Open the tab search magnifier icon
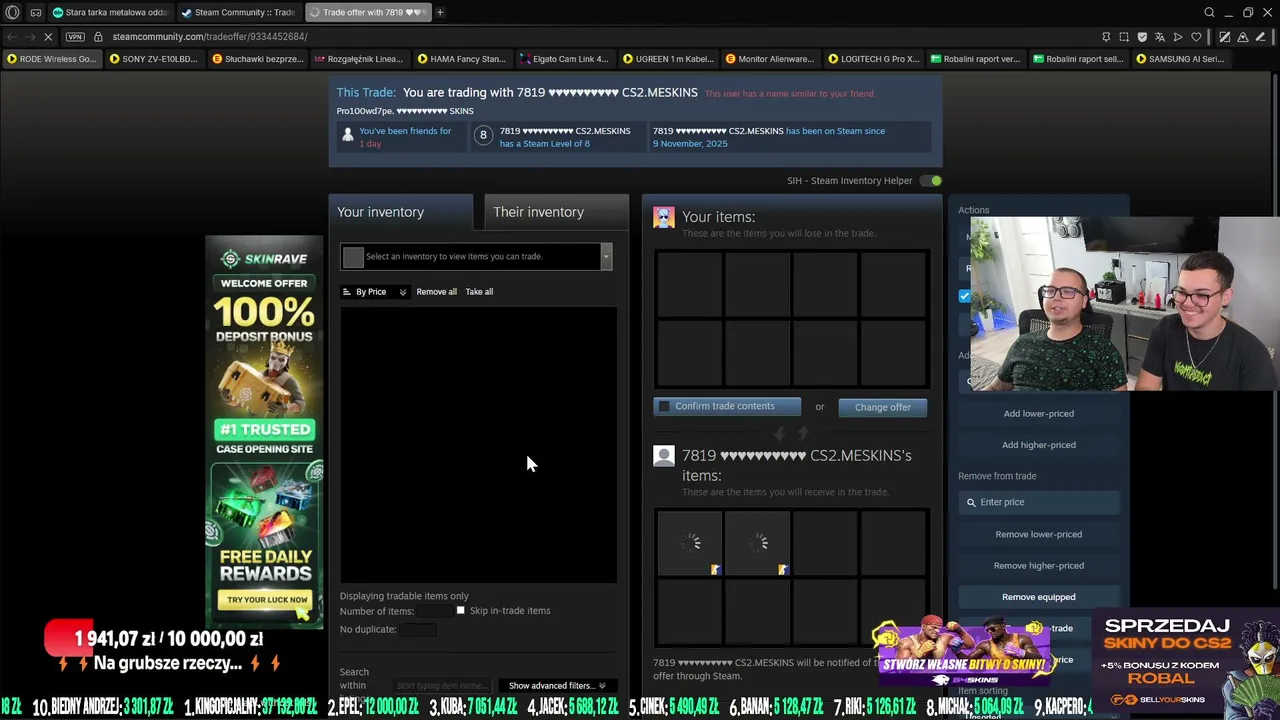This screenshot has width=1280, height=720. 1209,13
